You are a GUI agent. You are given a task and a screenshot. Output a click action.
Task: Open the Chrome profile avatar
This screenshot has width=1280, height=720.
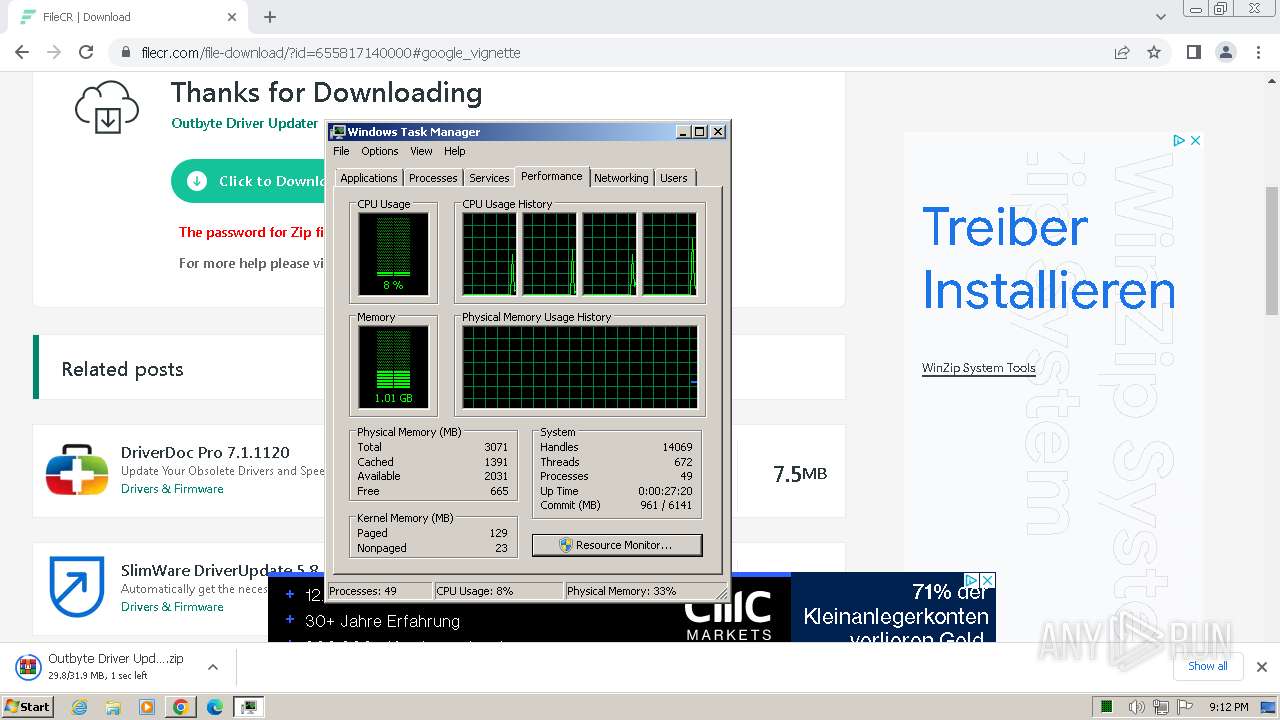[1225, 52]
